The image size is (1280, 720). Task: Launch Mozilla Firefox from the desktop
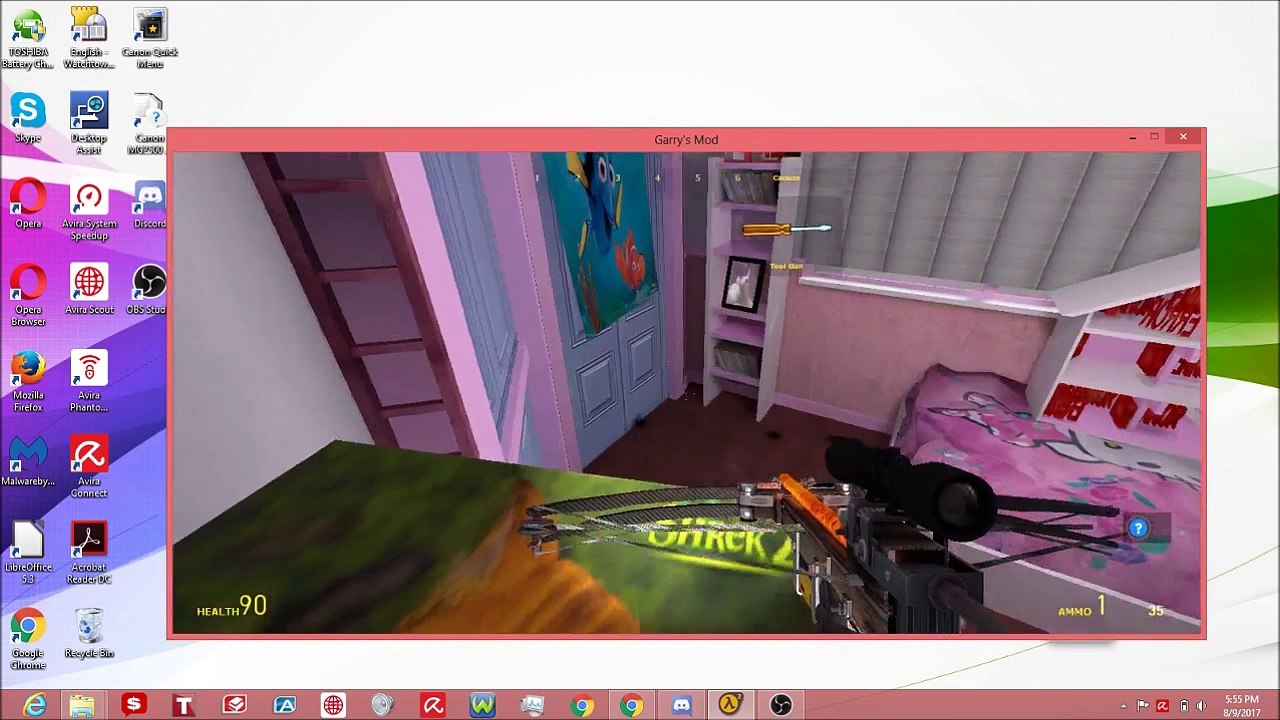(x=28, y=382)
